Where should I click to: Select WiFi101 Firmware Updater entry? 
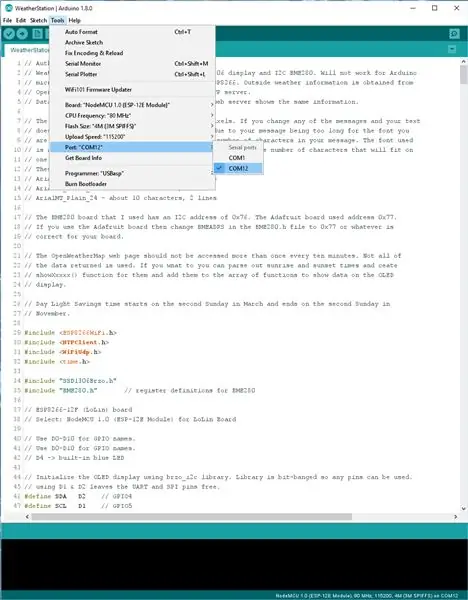pyautogui.click(x=132, y=90)
